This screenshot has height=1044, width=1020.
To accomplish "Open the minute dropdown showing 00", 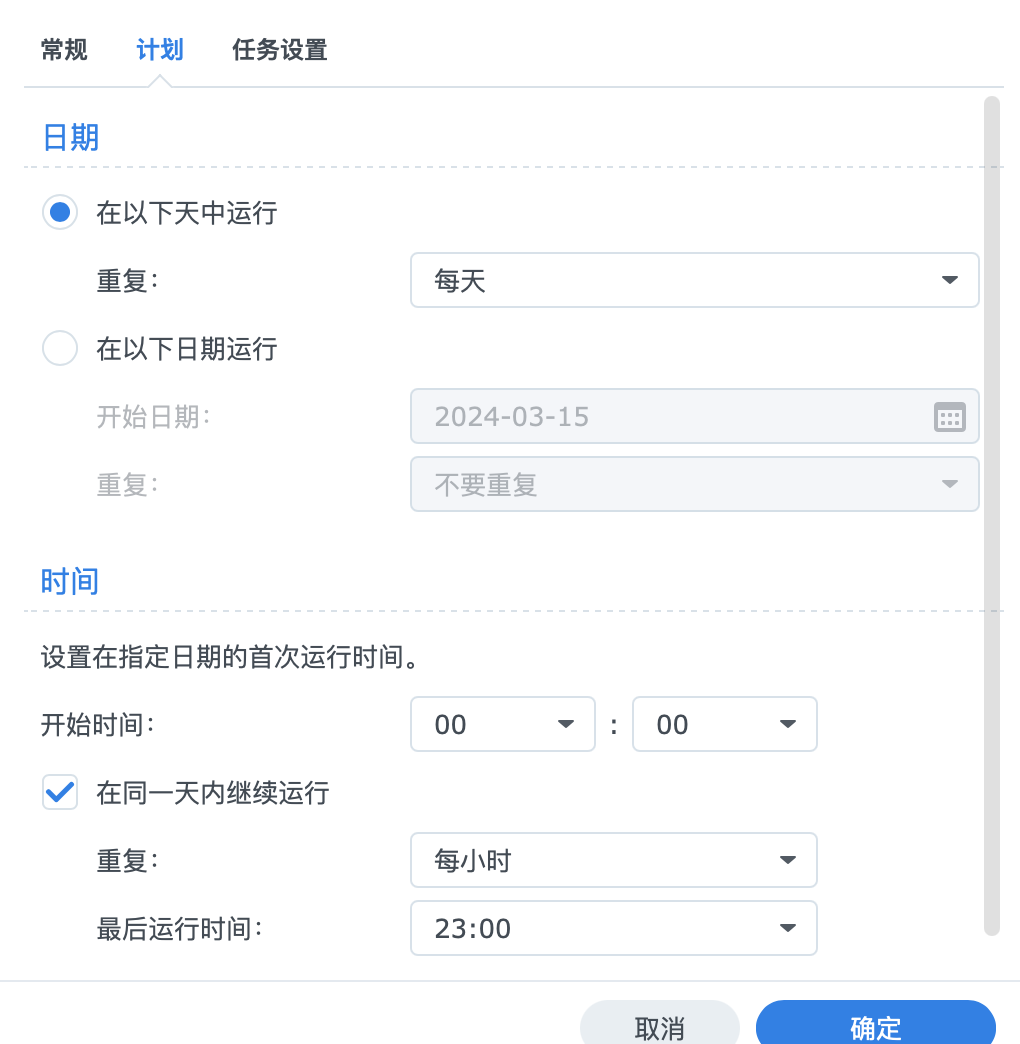I will [724, 724].
